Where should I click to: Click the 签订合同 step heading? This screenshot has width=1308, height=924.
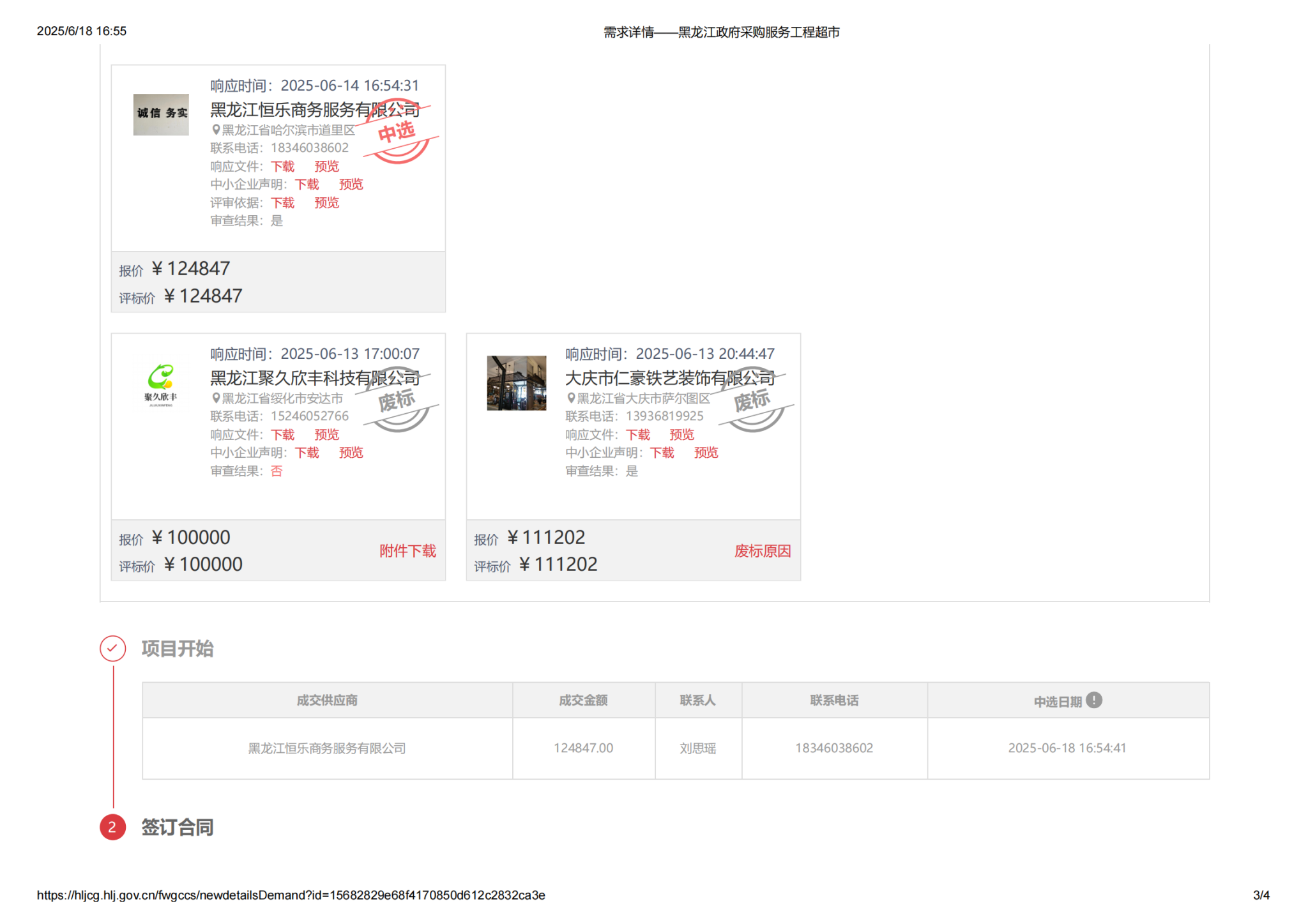click(x=178, y=828)
